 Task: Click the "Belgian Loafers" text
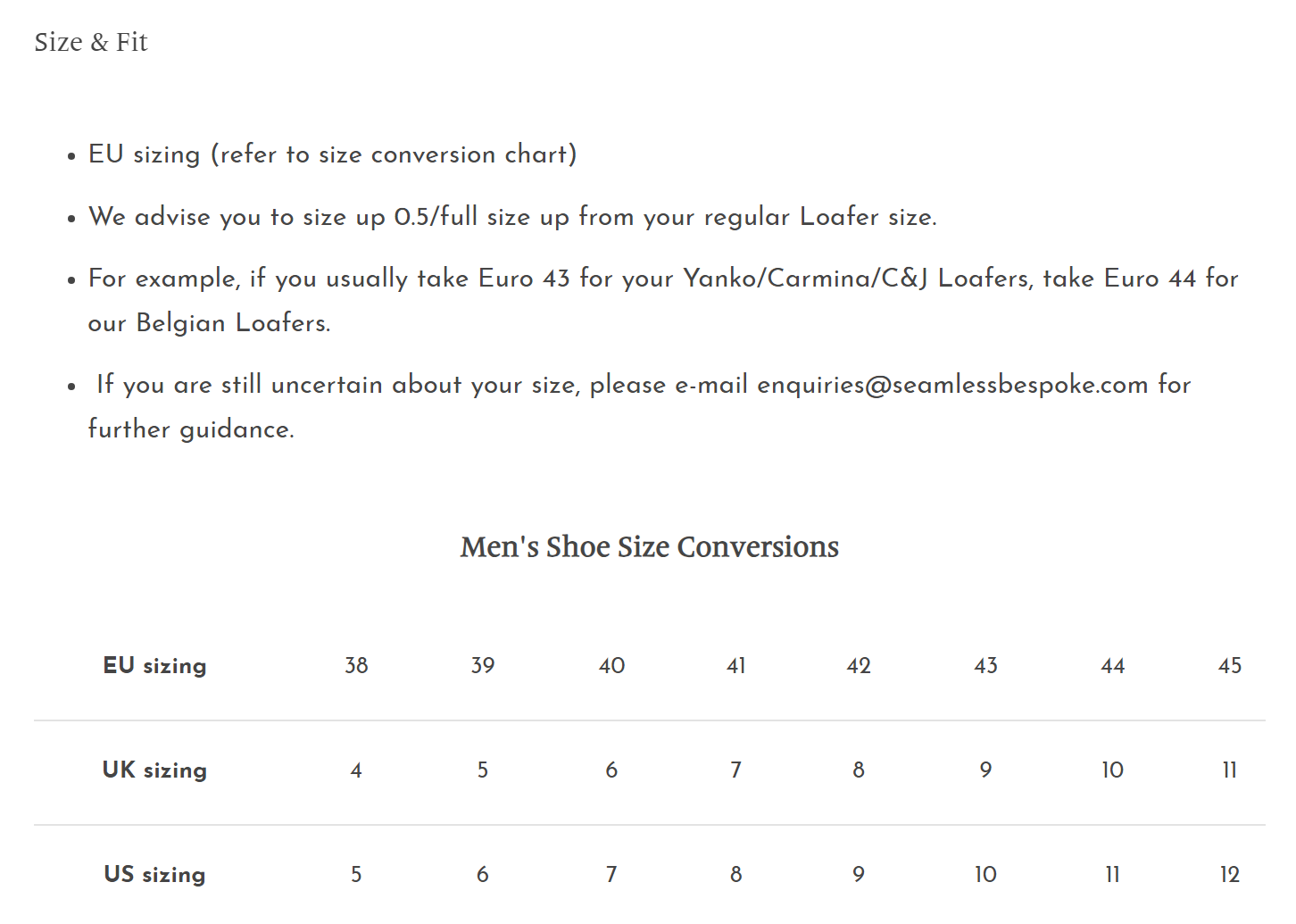click(x=232, y=323)
